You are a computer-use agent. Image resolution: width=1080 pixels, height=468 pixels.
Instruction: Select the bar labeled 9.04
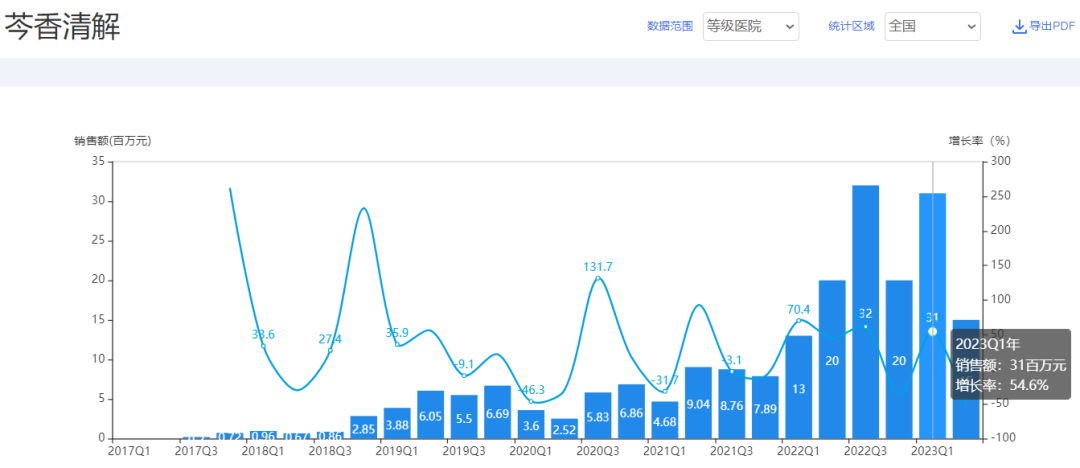698,403
